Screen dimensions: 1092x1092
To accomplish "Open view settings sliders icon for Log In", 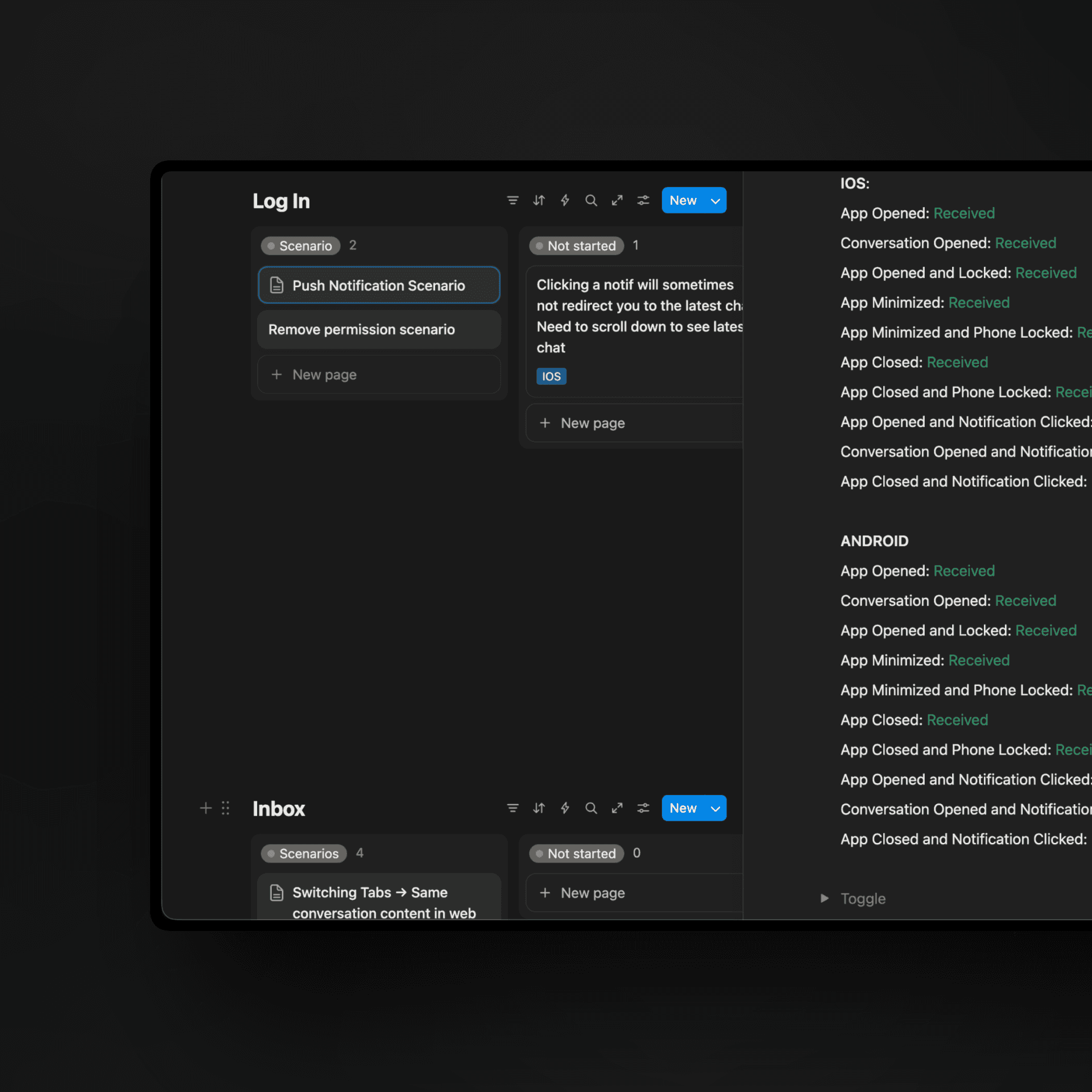I will coord(643,200).
